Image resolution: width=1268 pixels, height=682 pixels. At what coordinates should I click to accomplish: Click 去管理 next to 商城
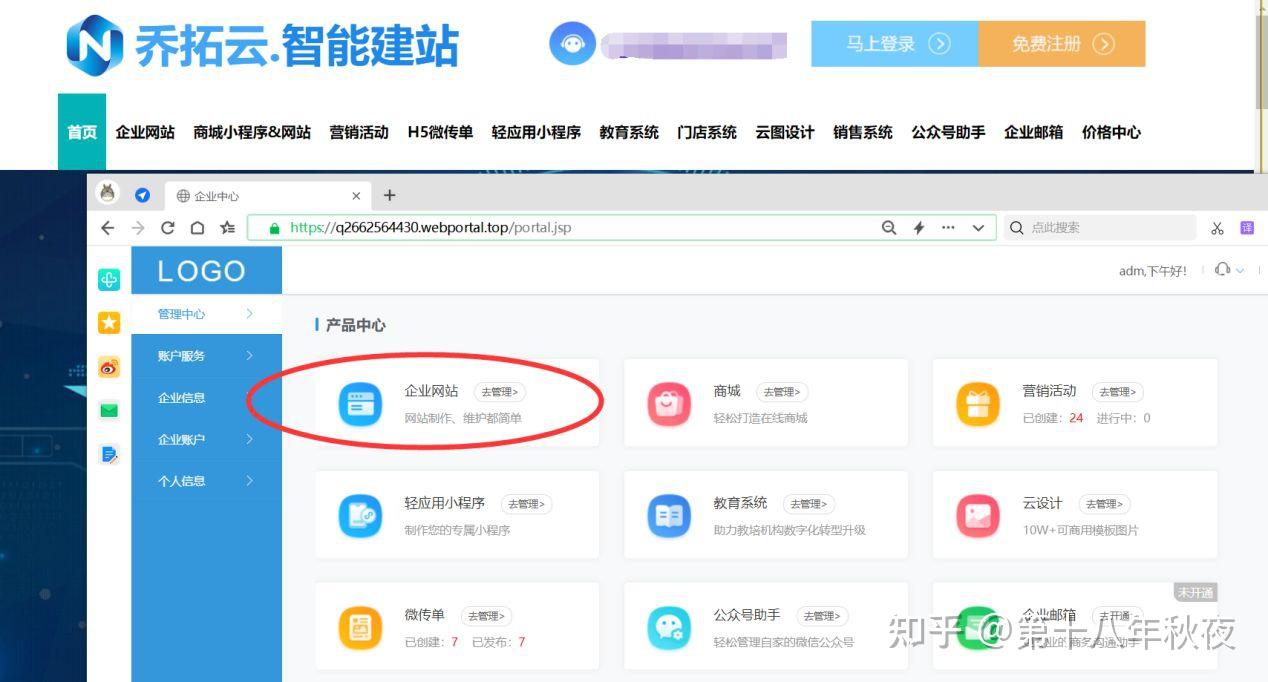(782, 392)
